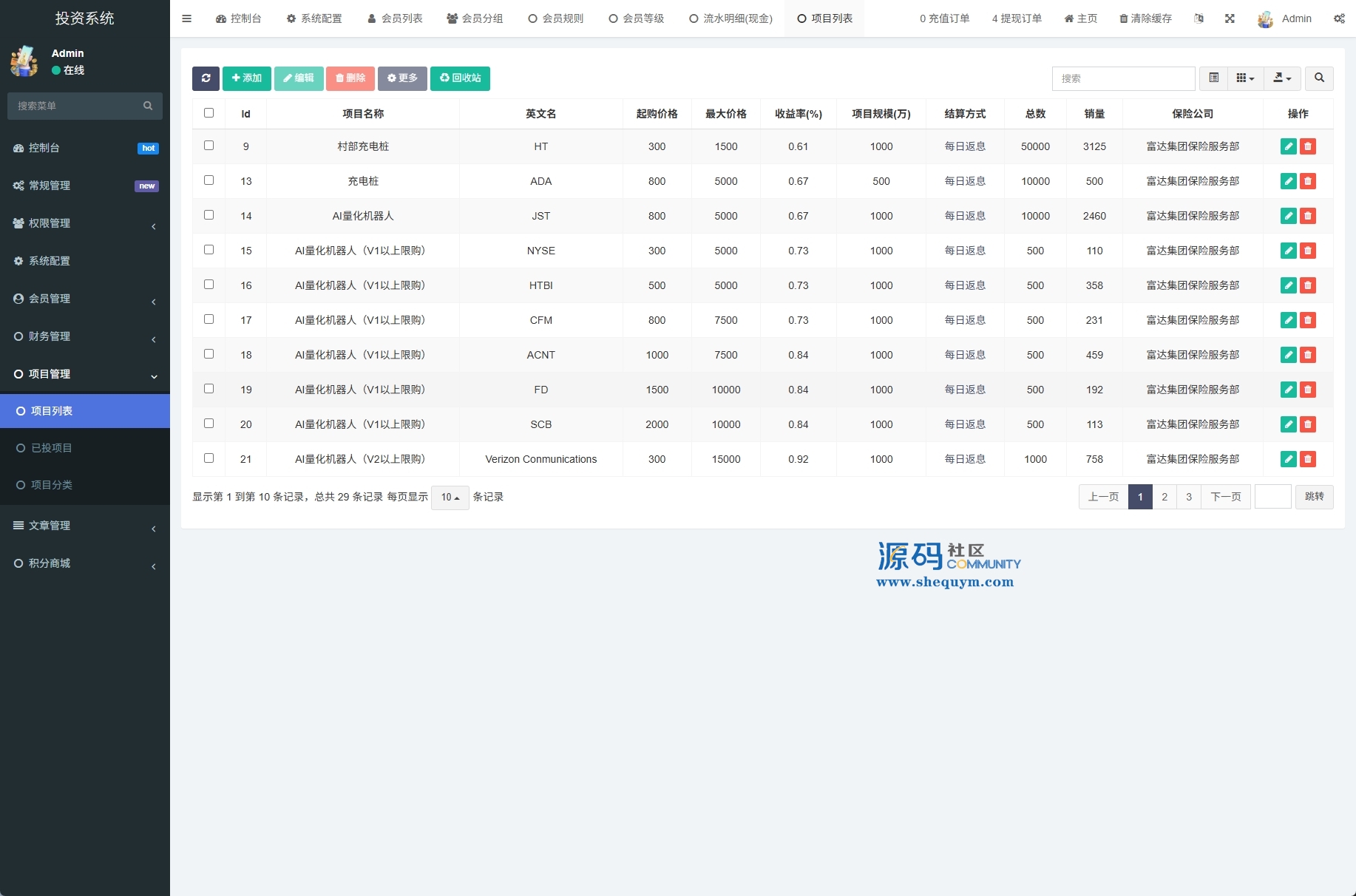Open the columns grid dropdown

coord(1245,78)
